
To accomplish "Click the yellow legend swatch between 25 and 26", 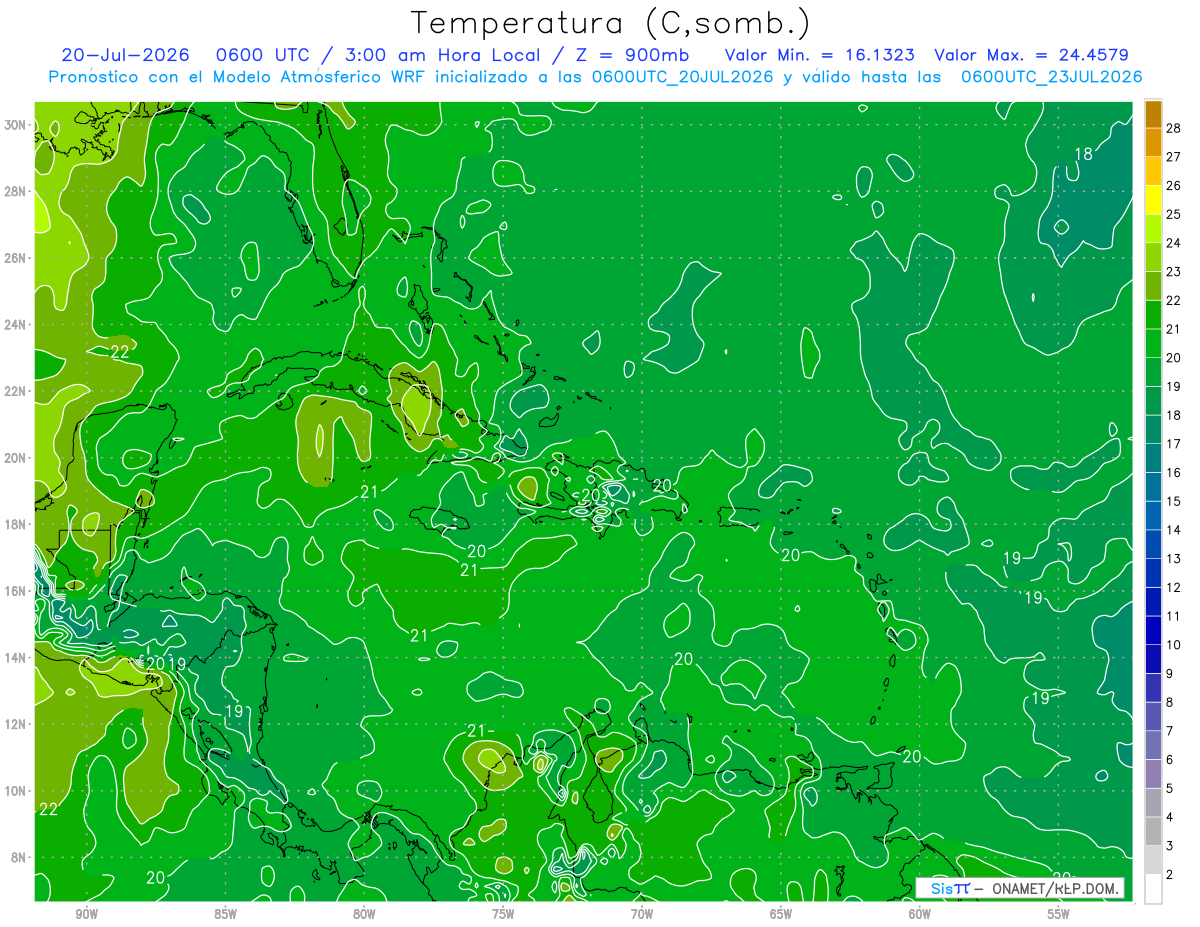I will tap(1153, 199).
